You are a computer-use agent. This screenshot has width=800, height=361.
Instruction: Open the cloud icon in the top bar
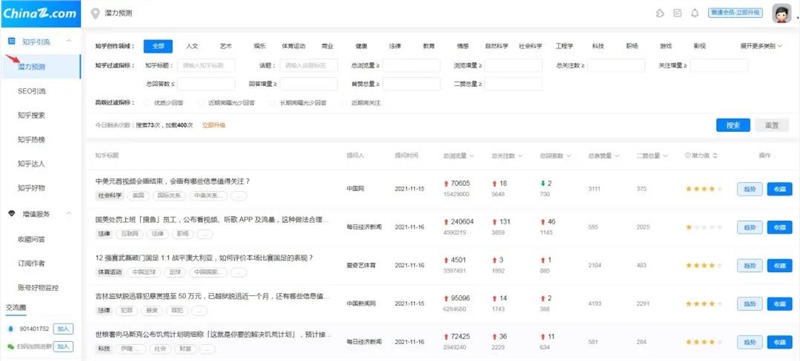[660, 13]
